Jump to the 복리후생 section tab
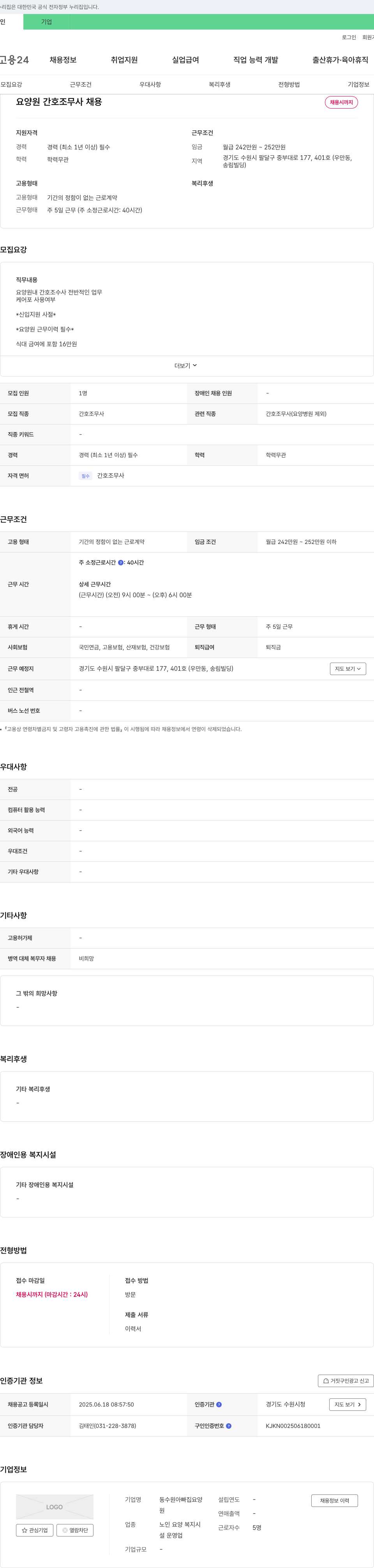This screenshot has height=1568, width=374. pyautogui.click(x=219, y=84)
